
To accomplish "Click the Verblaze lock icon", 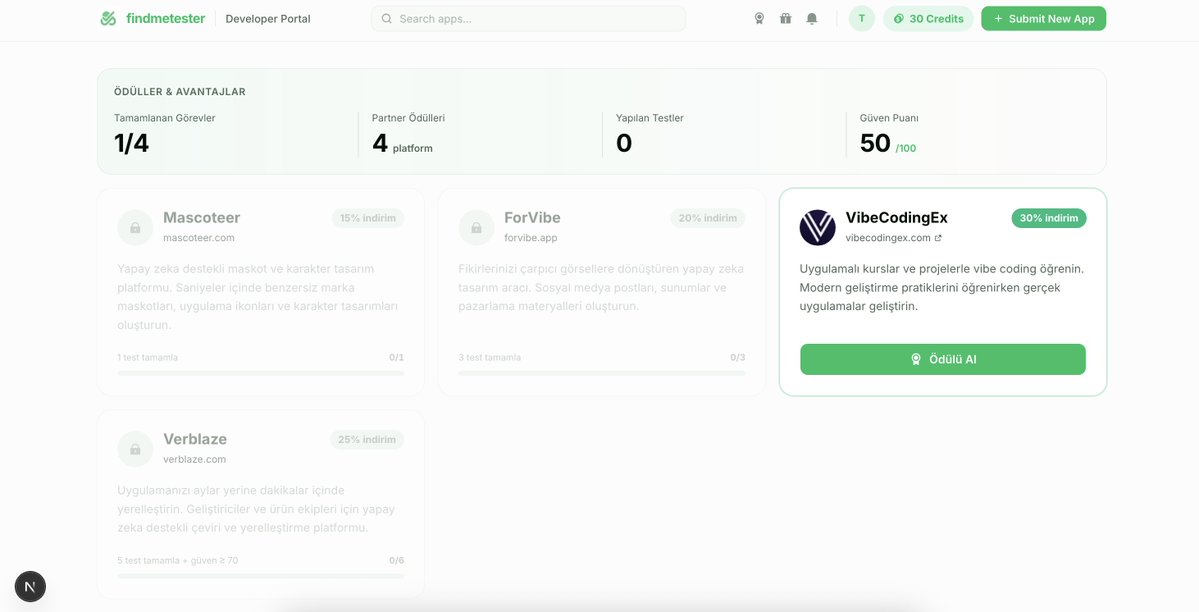I will pyautogui.click(x=135, y=449).
